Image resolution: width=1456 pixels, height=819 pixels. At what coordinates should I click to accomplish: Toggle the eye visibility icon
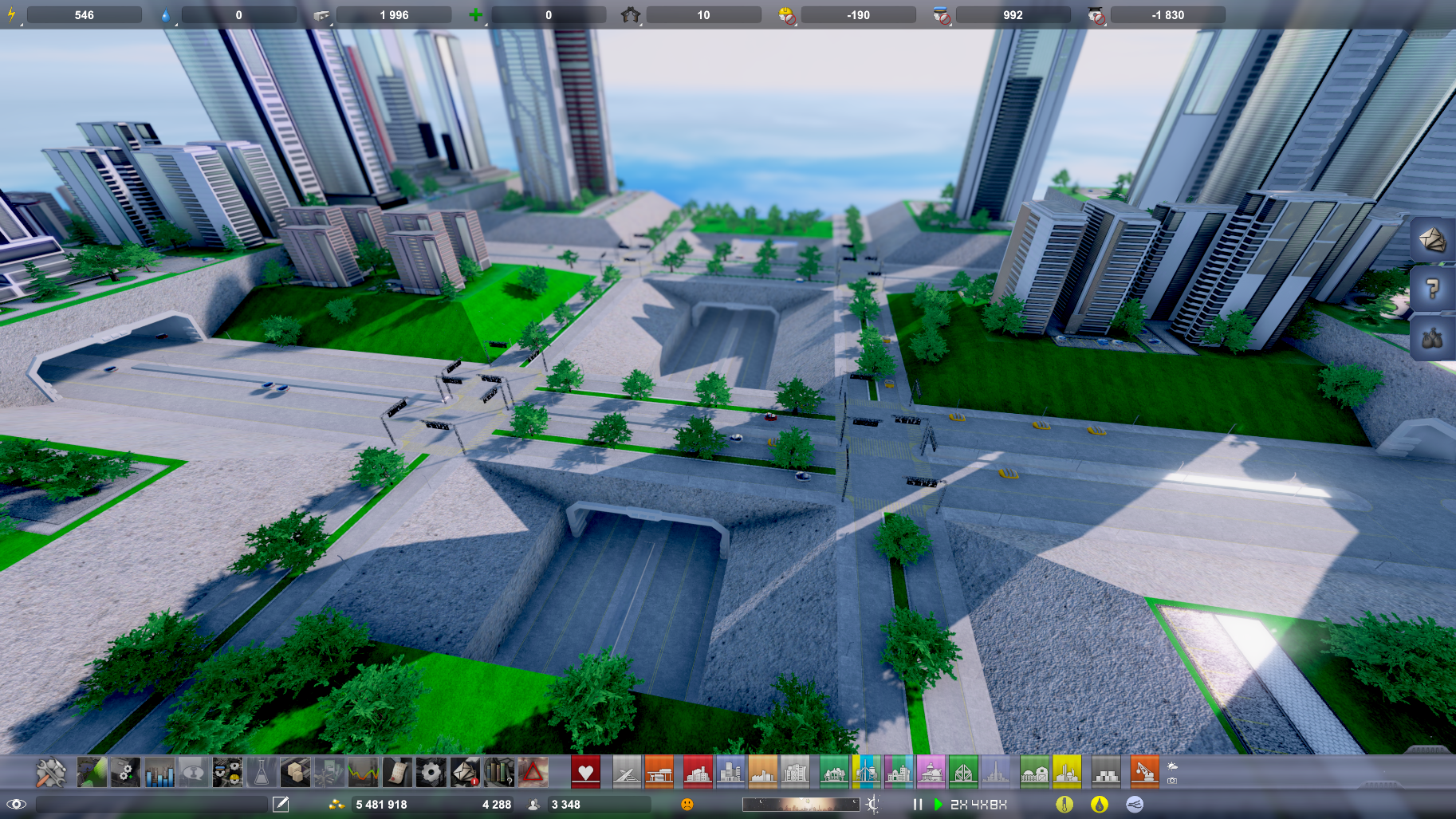tap(16, 804)
